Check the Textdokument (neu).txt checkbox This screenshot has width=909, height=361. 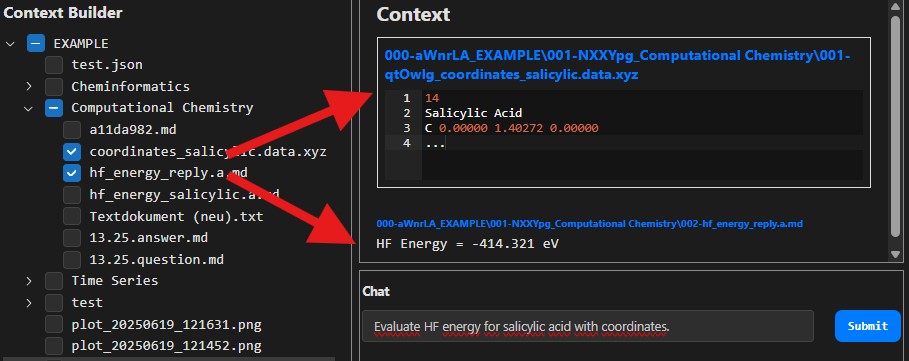pos(72,216)
